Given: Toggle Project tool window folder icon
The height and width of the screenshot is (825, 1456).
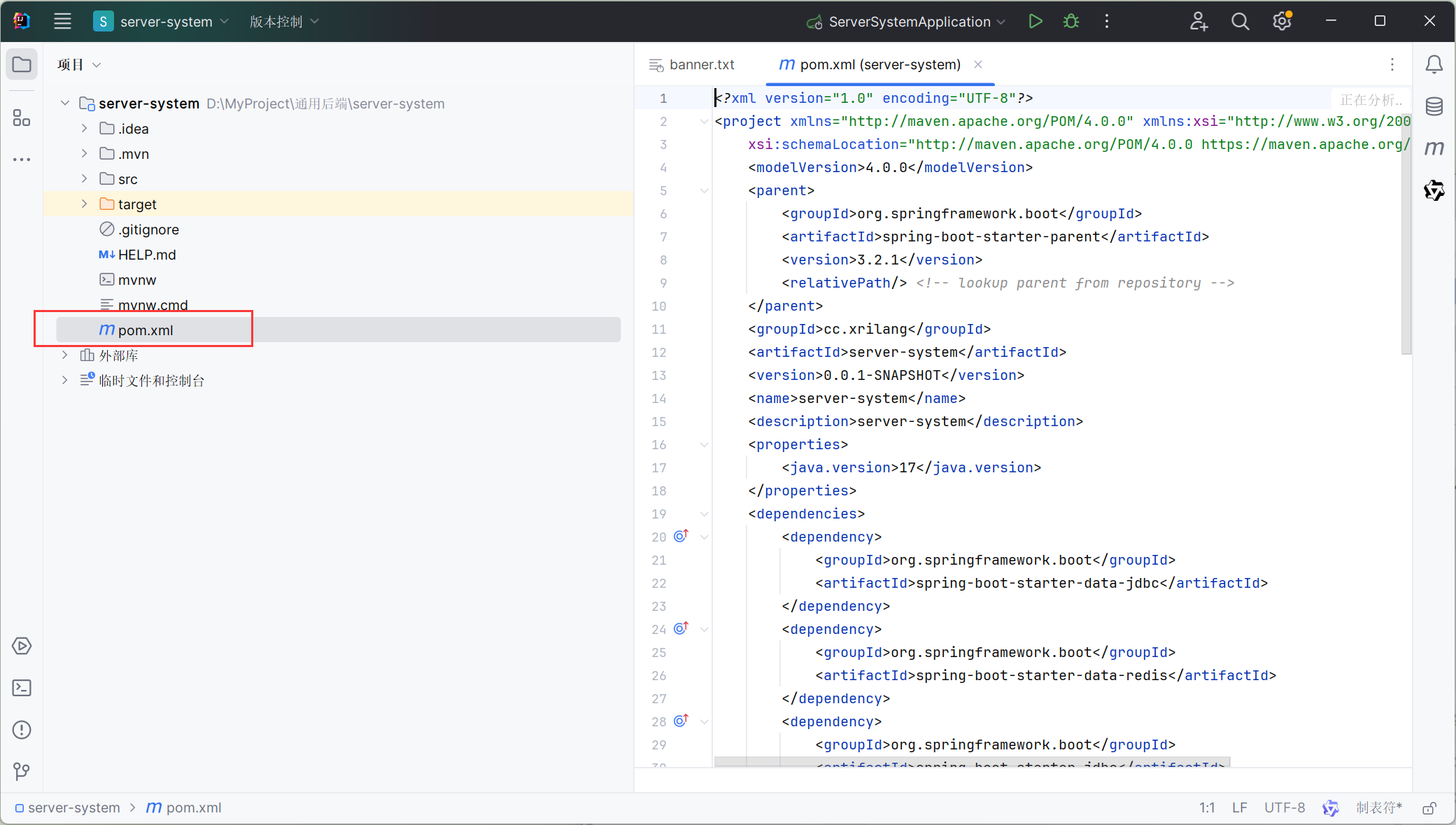Looking at the screenshot, I should click(22, 65).
